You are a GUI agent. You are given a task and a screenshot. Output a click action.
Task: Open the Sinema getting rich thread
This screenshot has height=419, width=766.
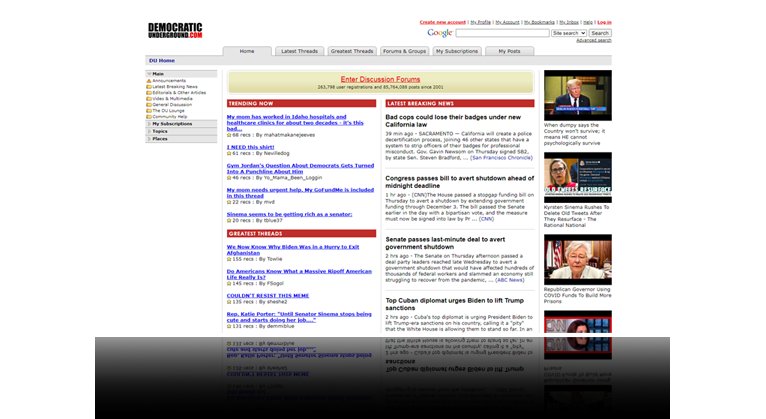pyautogui.click(x=289, y=214)
